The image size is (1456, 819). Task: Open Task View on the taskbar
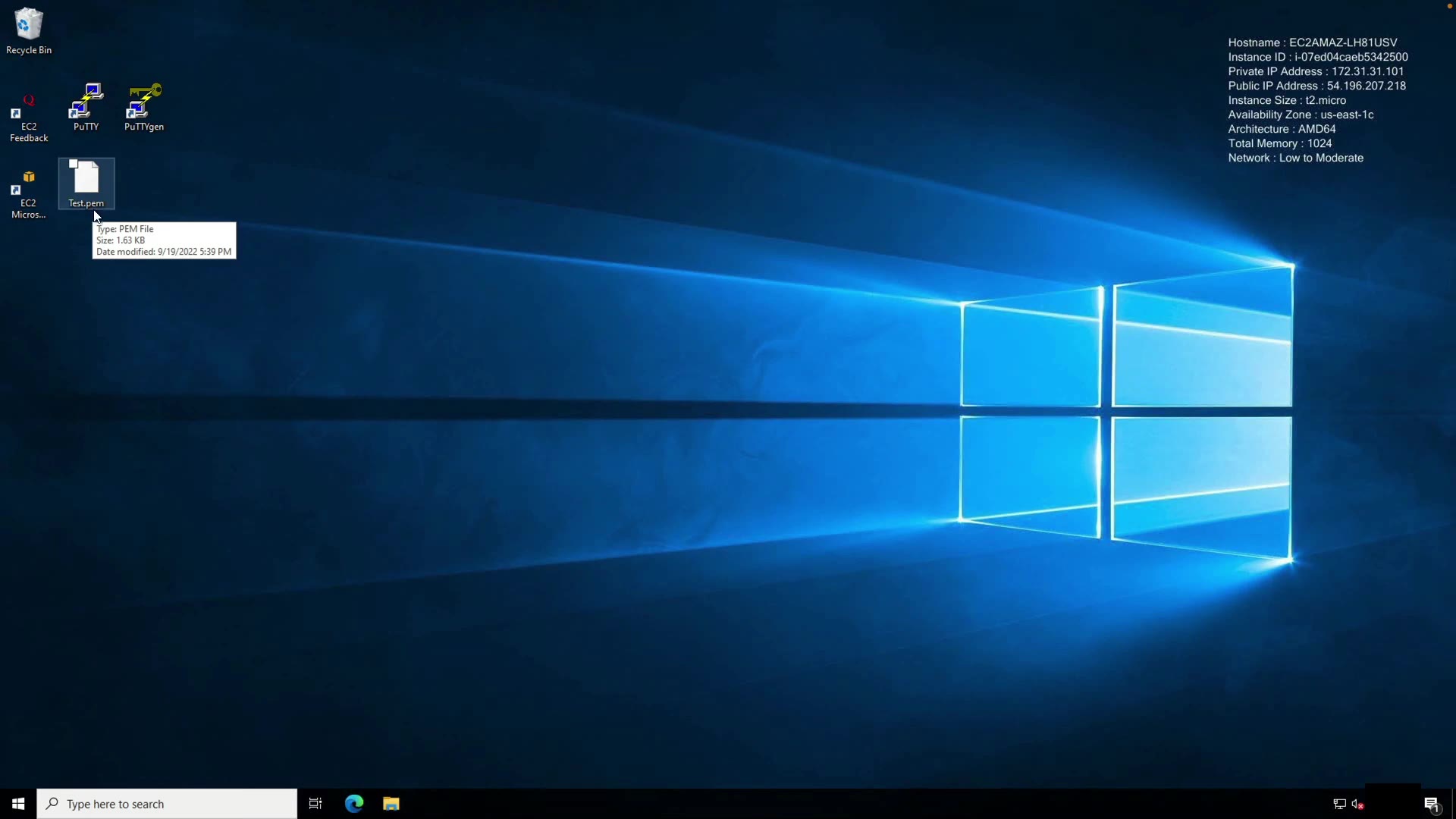(315, 804)
